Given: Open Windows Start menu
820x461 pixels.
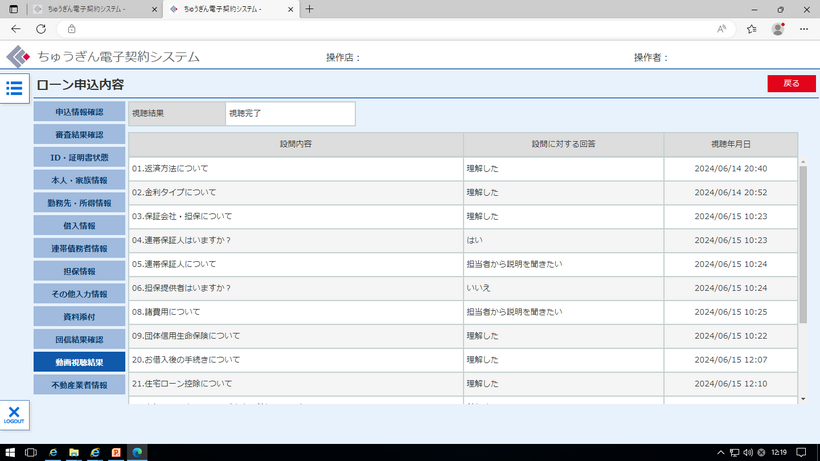Looking at the screenshot, I should point(9,453).
